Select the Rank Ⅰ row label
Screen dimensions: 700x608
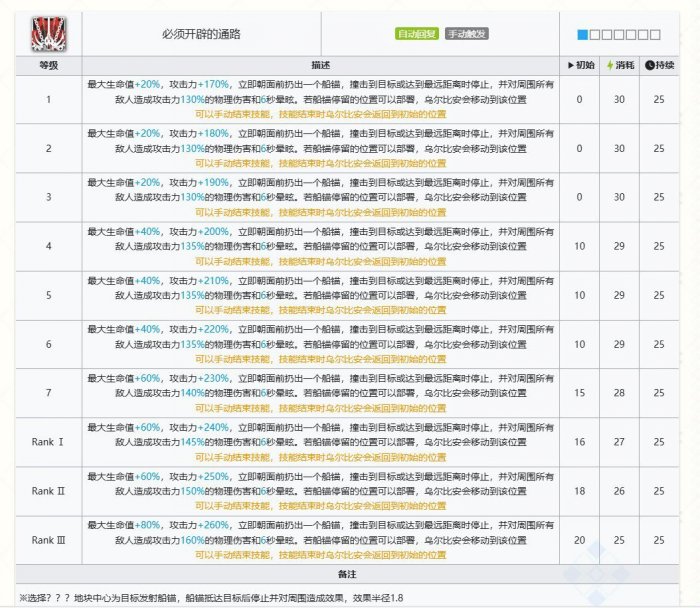point(48,442)
